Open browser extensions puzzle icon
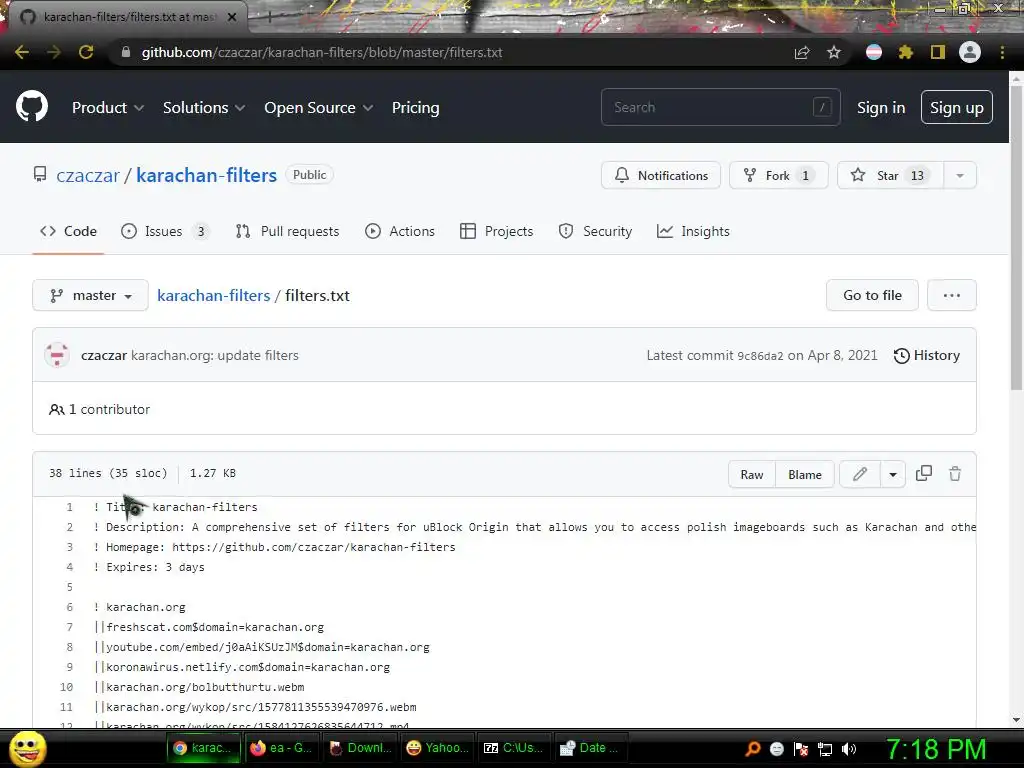1024x768 pixels. (x=905, y=52)
